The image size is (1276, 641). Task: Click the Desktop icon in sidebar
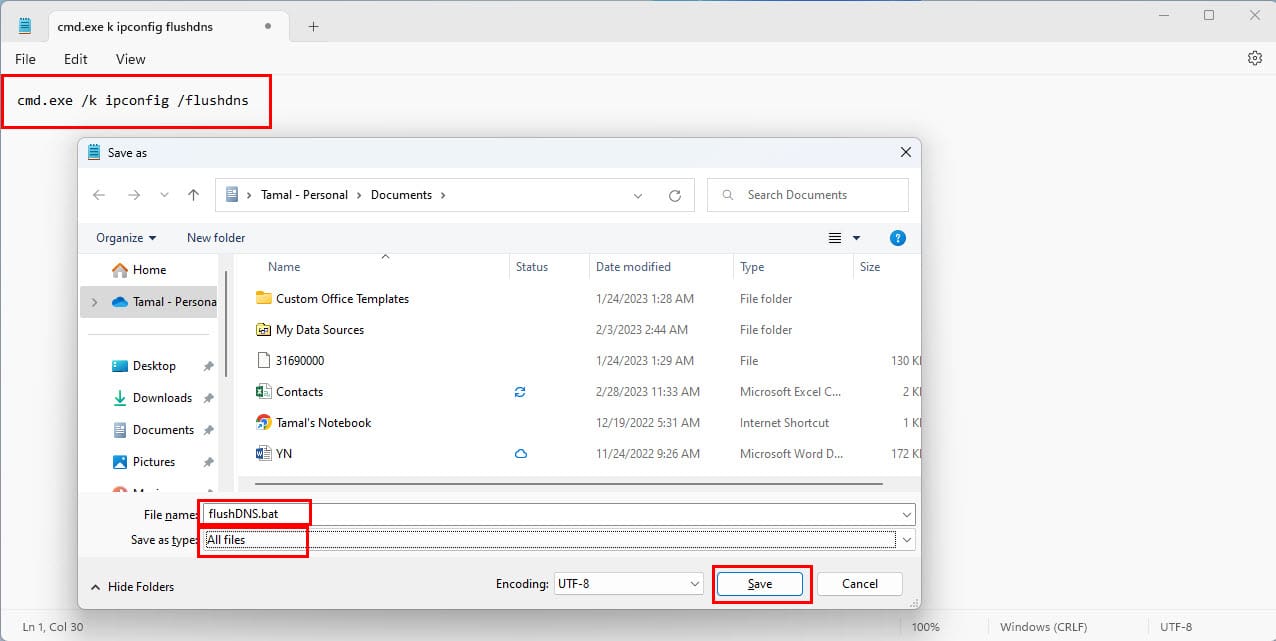[x=120, y=366]
